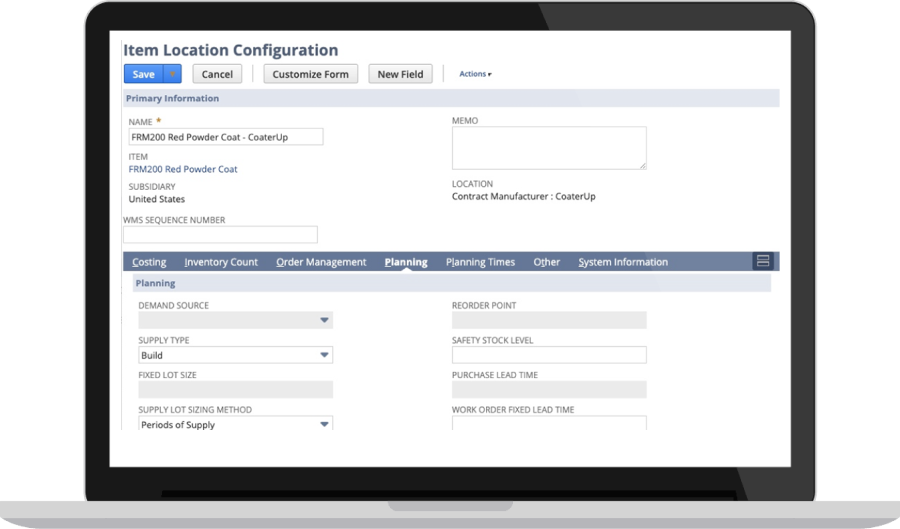The height and width of the screenshot is (529, 900).
Task: Select the Planning tab
Action: coord(406,262)
